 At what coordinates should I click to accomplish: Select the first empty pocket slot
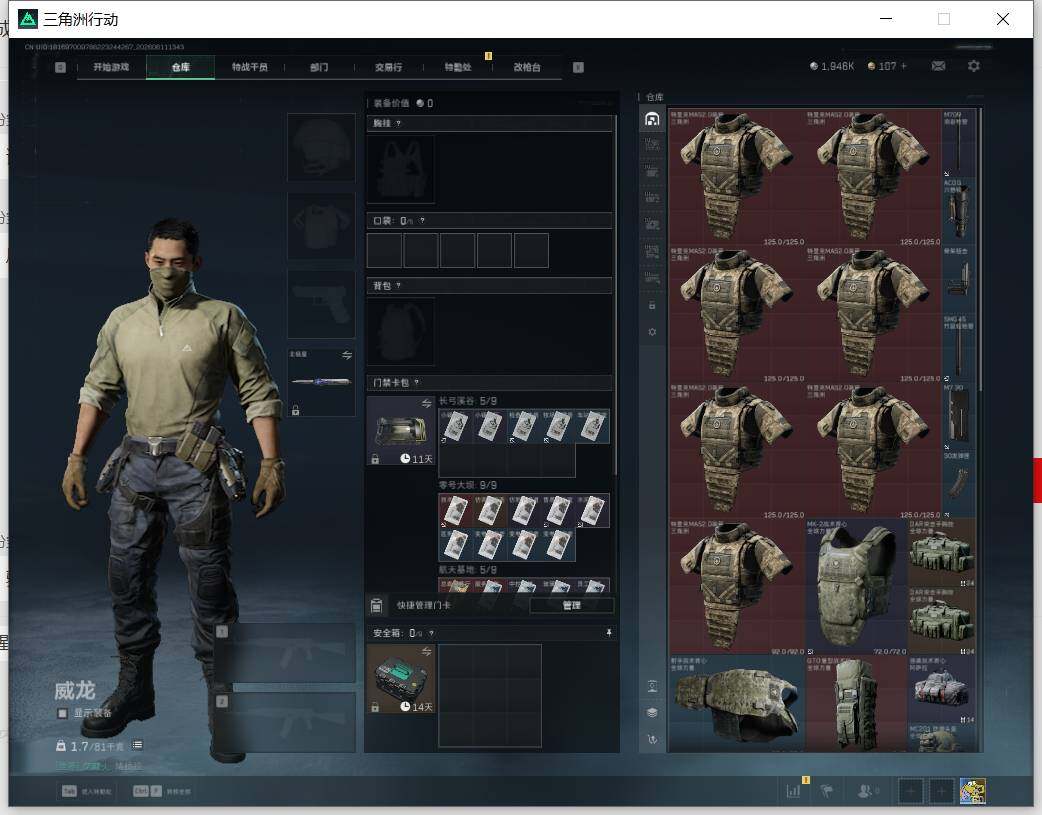point(384,250)
